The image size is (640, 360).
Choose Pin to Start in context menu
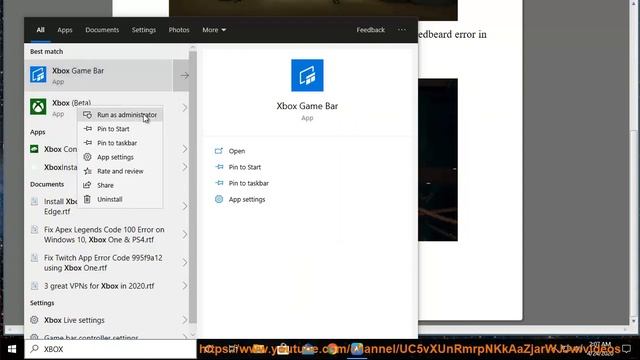point(120,129)
